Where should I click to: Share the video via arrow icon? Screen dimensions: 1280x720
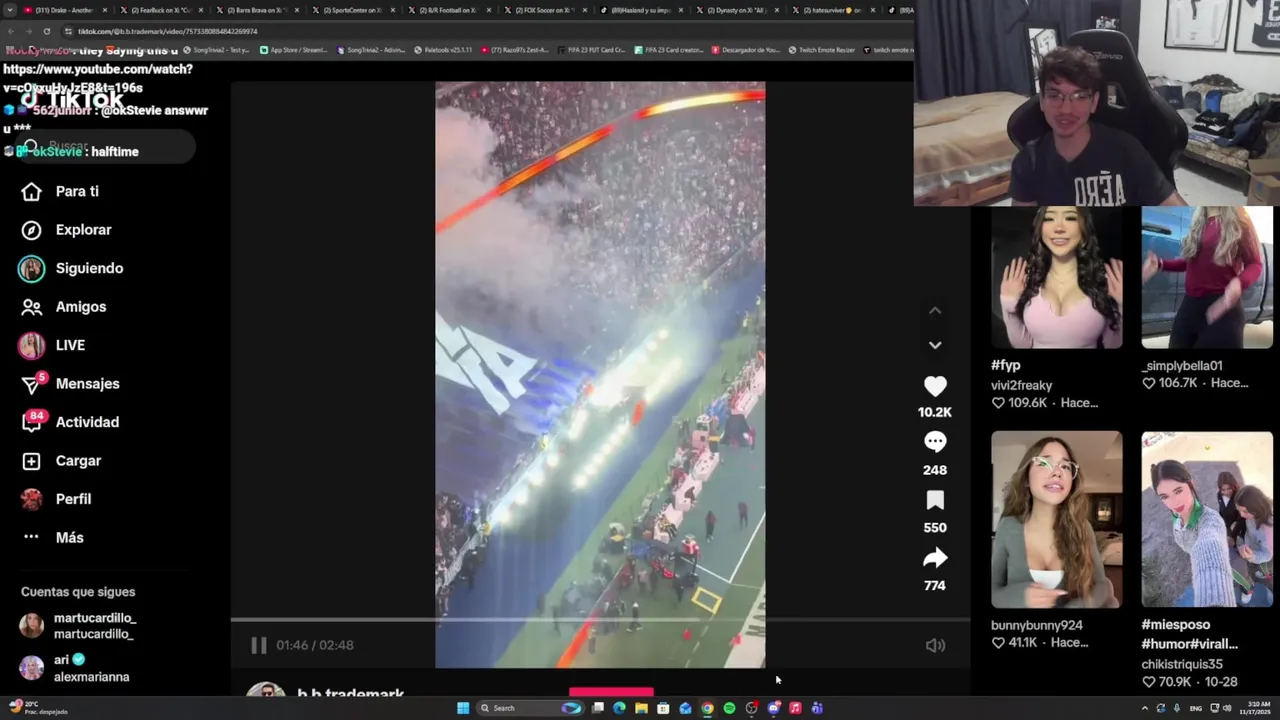(x=935, y=558)
